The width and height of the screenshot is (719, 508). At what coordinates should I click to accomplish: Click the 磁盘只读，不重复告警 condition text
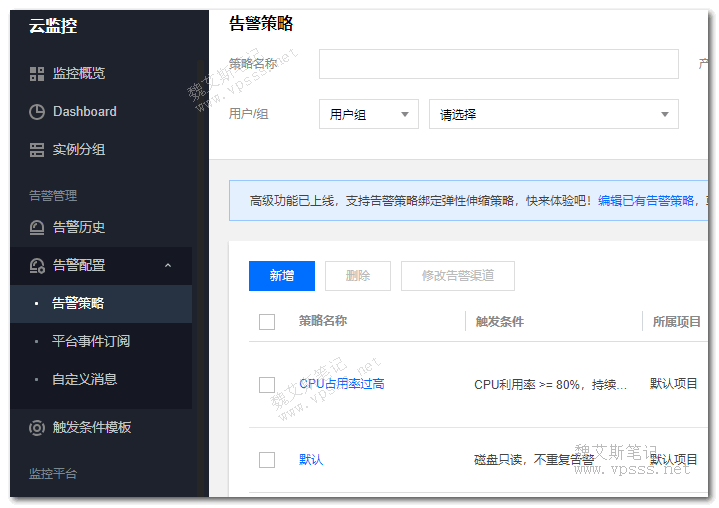coord(534,459)
